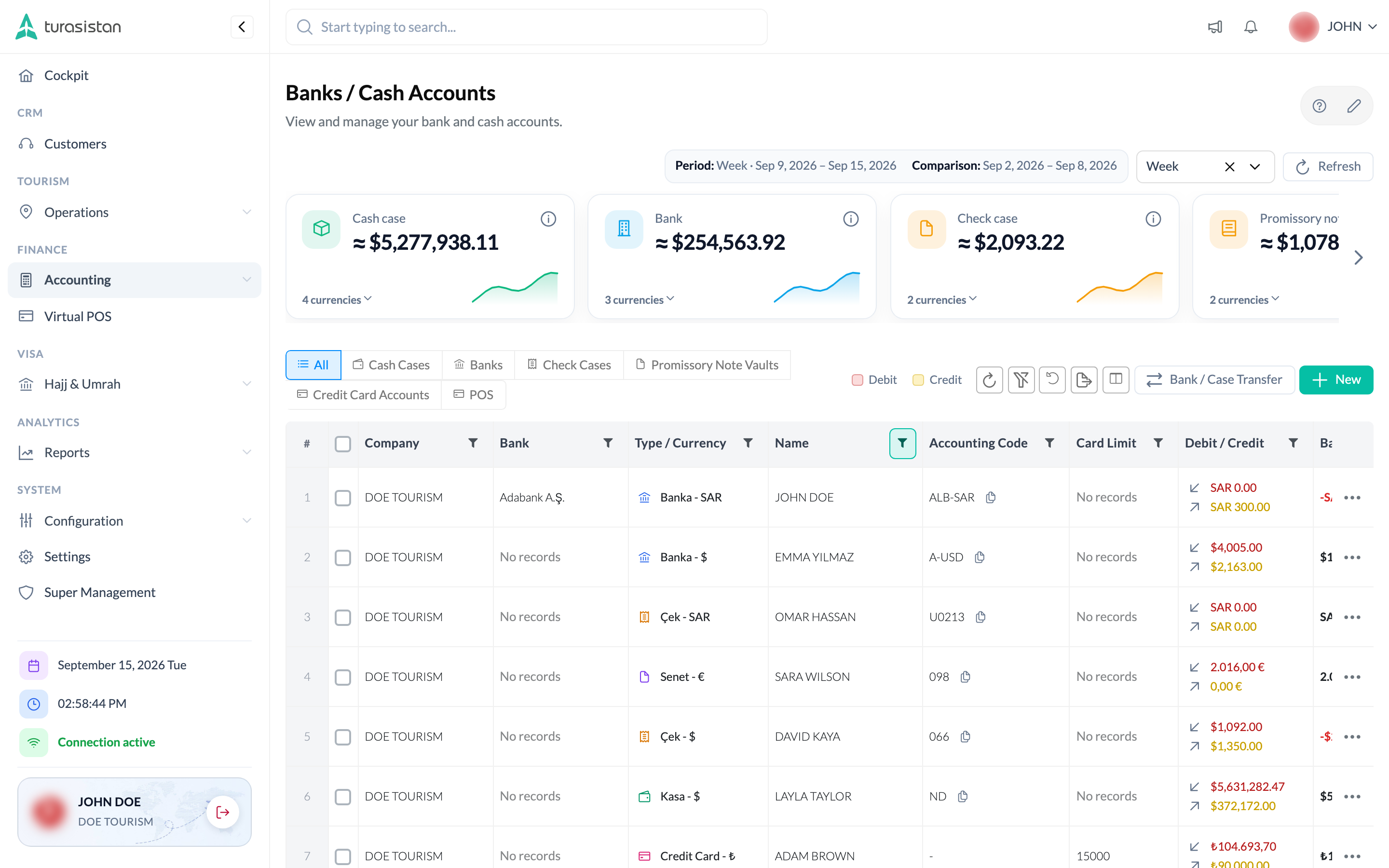Image resolution: width=1389 pixels, height=868 pixels.
Task: Show info for Check case card
Action: tap(1153, 219)
